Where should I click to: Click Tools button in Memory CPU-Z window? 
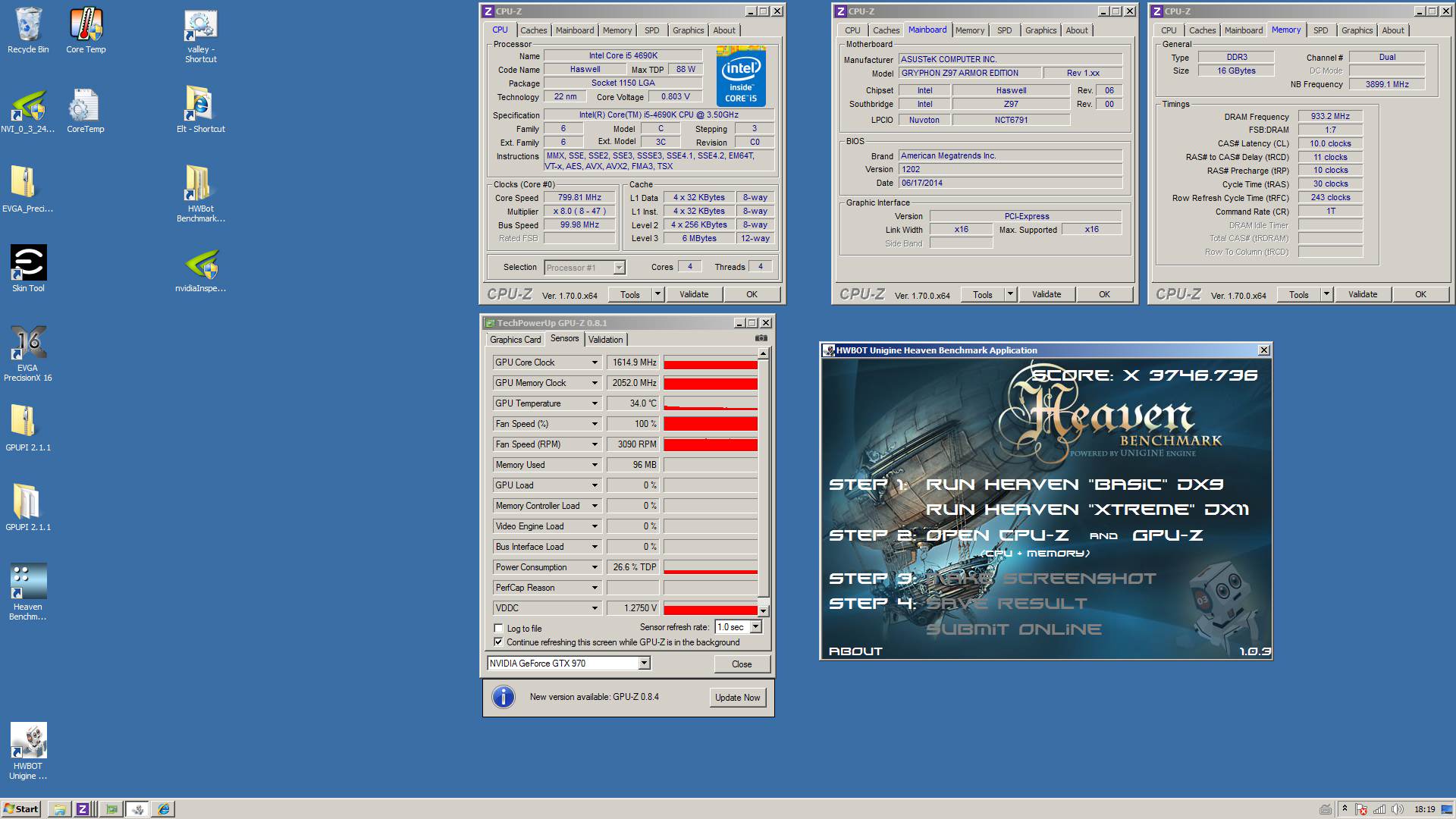(x=1298, y=294)
